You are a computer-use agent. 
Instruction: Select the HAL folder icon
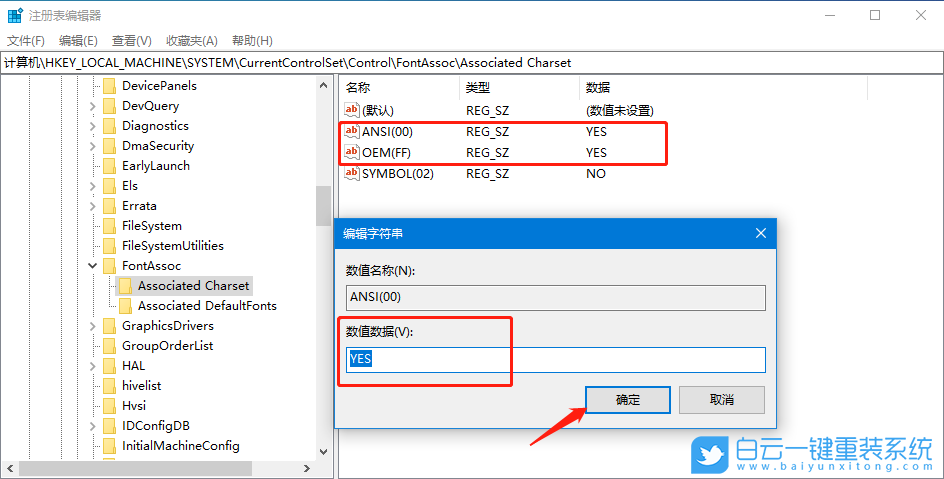[x=109, y=366]
